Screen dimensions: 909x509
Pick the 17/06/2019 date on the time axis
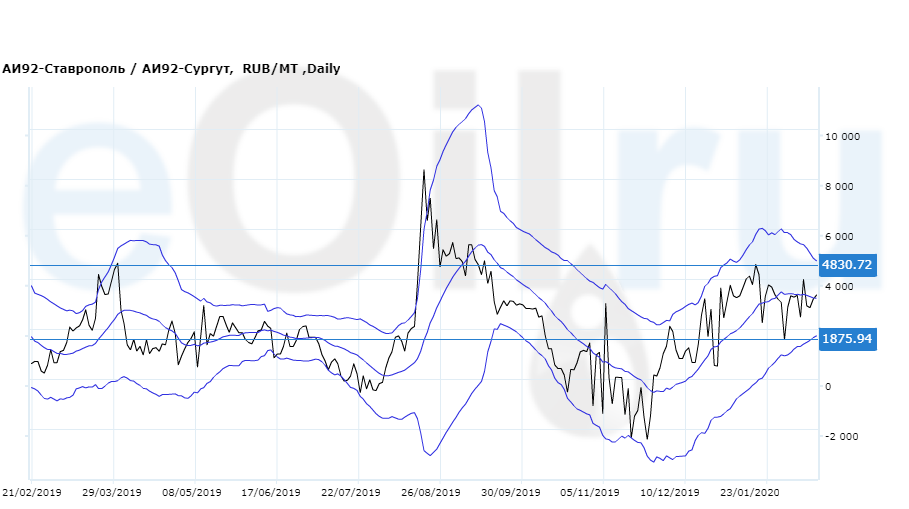pos(271,493)
